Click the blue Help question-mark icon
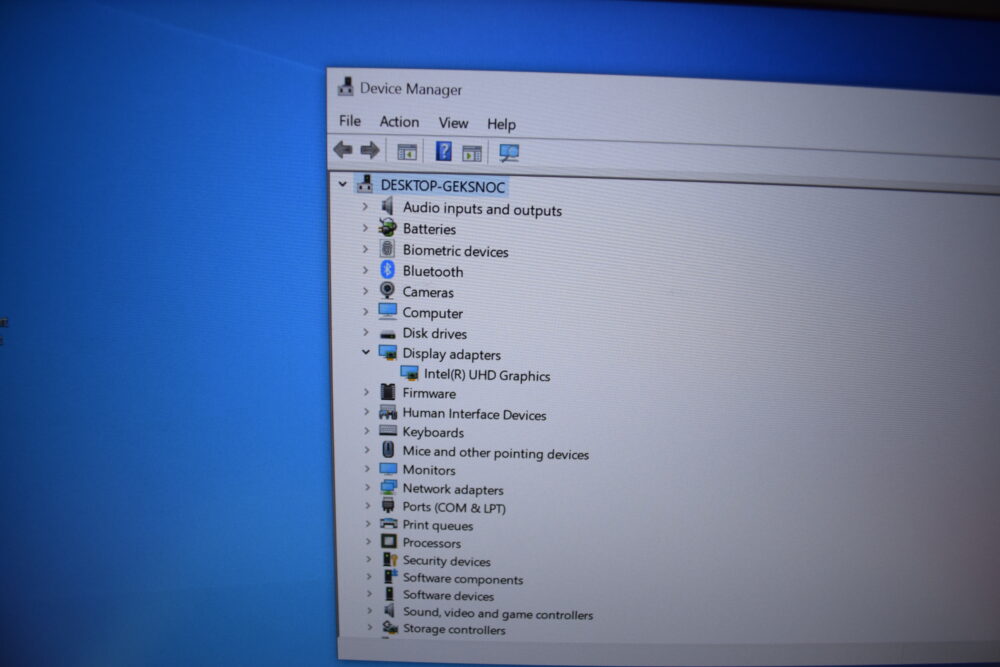Screen dimensions: 1000x667 [443, 151]
